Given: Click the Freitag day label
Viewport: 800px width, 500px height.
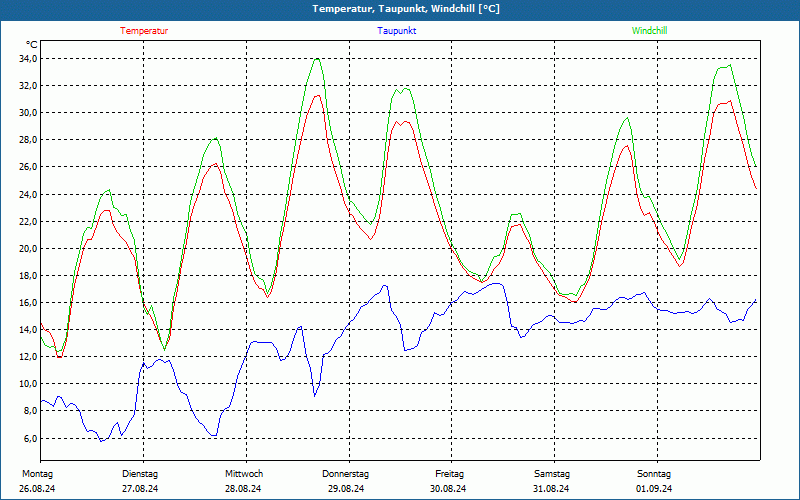Looking at the screenshot, I should click(x=450, y=474).
